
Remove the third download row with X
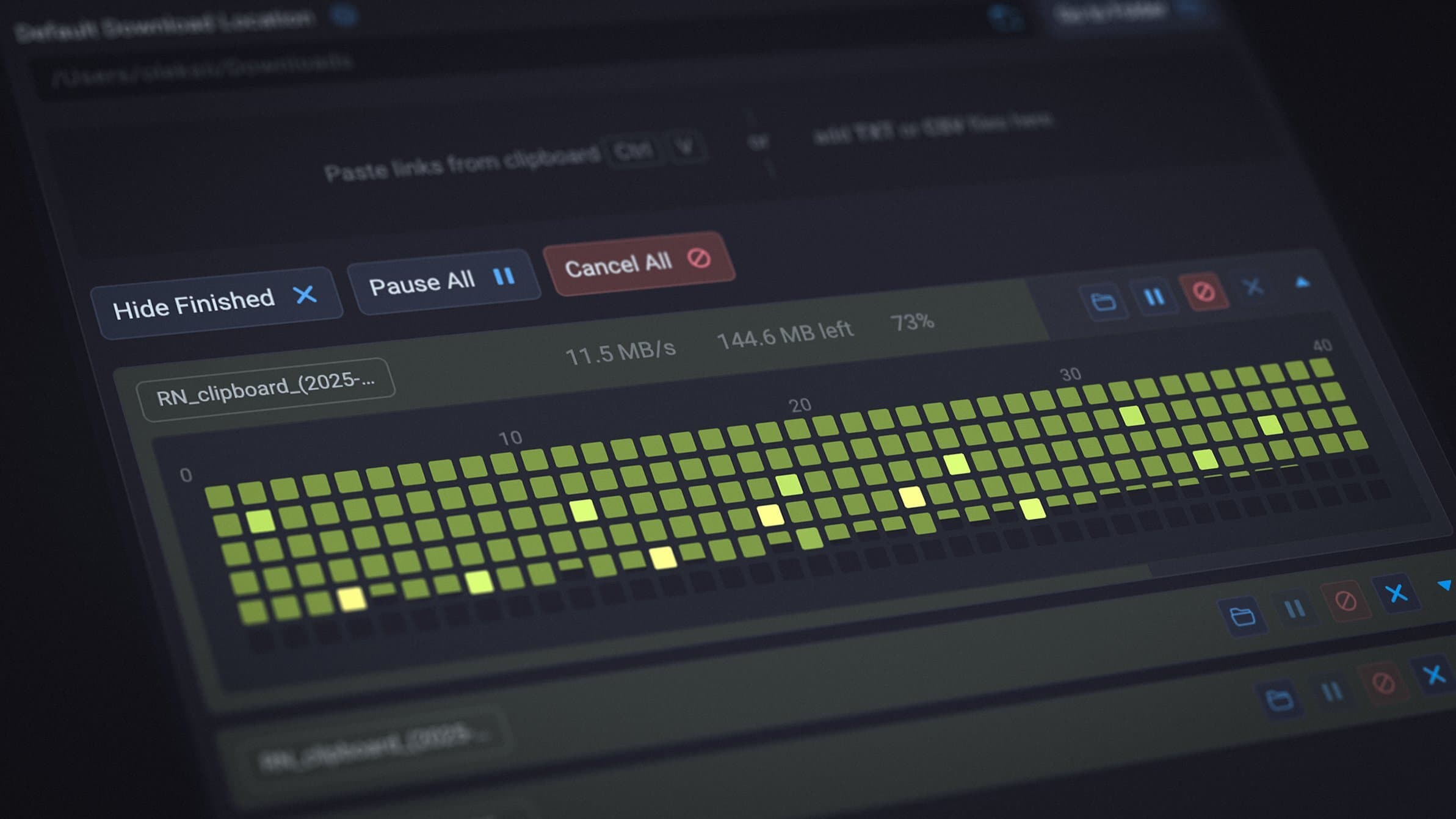[1433, 674]
